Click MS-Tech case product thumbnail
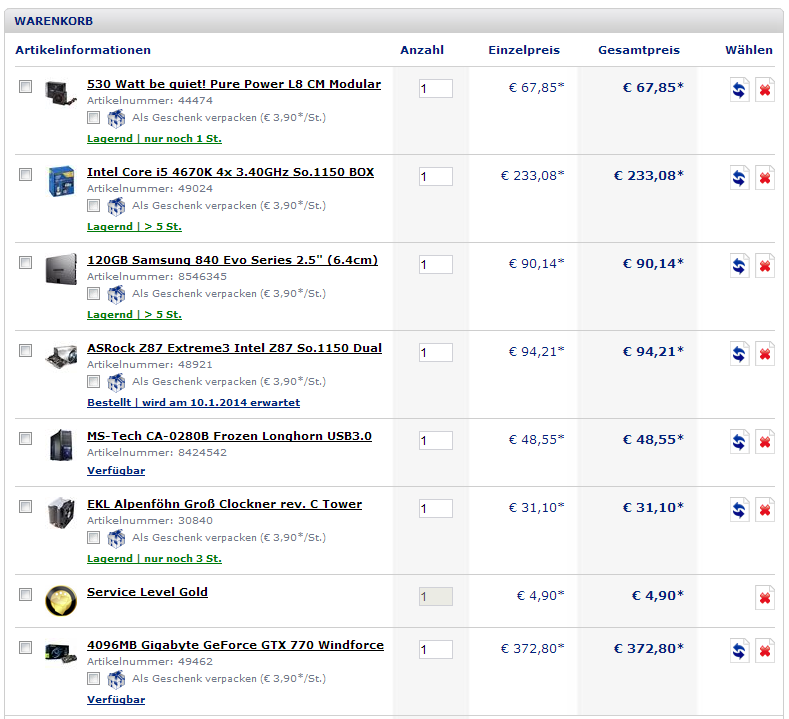789x719 pixels. point(61,445)
